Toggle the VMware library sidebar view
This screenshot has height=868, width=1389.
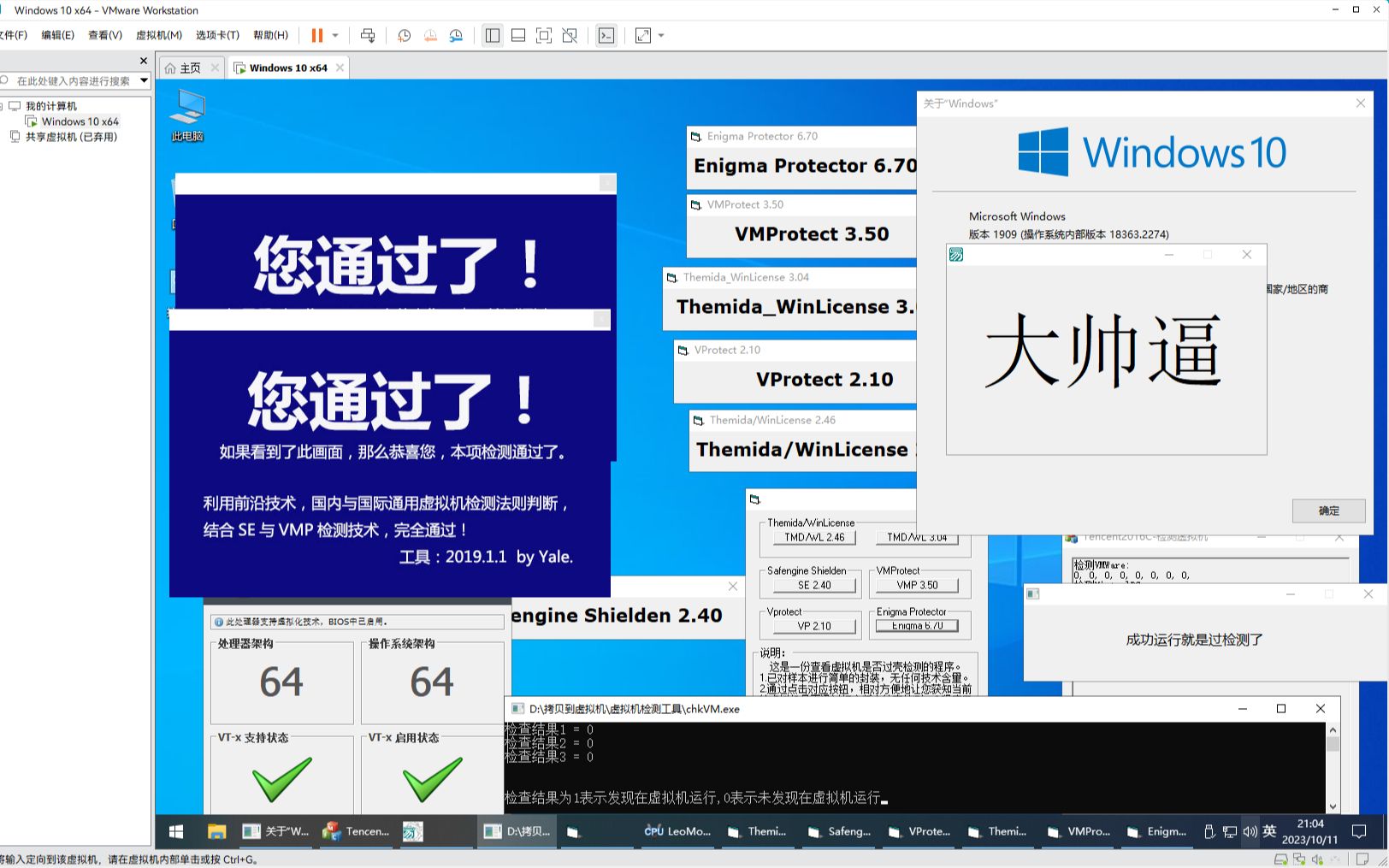click(493, 35)
